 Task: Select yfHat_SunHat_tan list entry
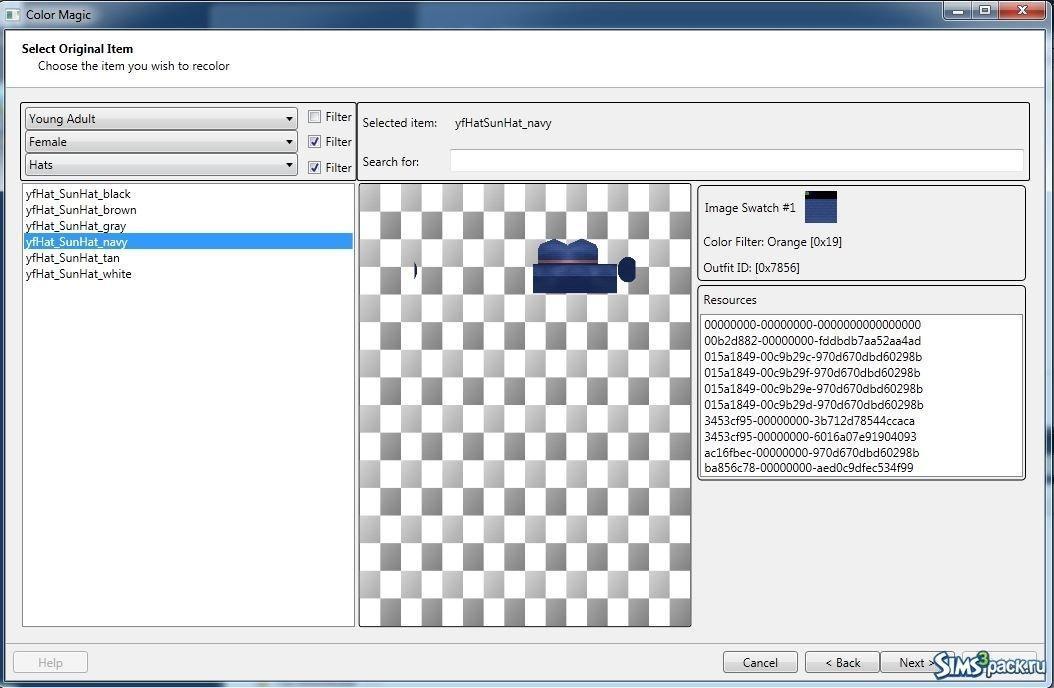pos(73,258)
